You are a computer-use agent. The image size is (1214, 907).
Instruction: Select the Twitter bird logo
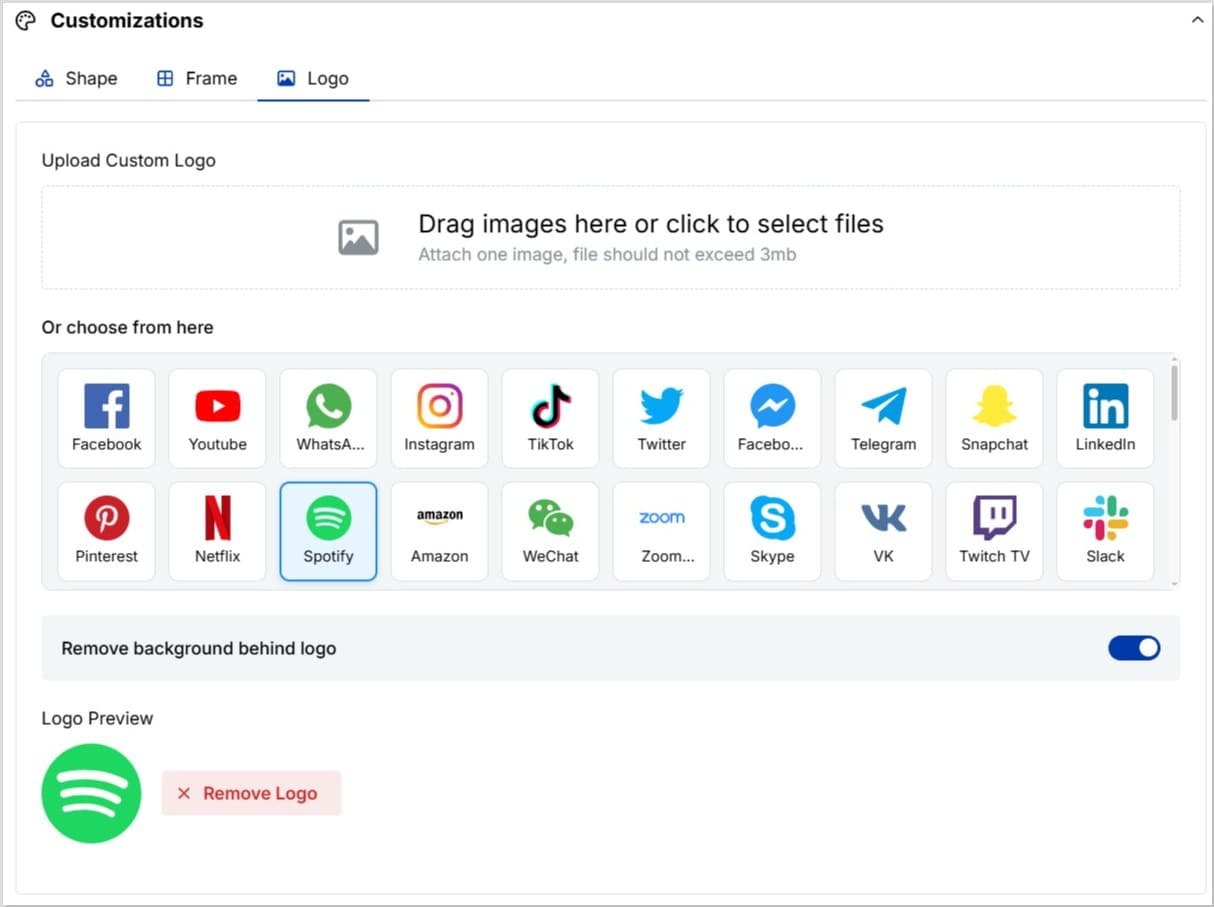pos(662,418)
